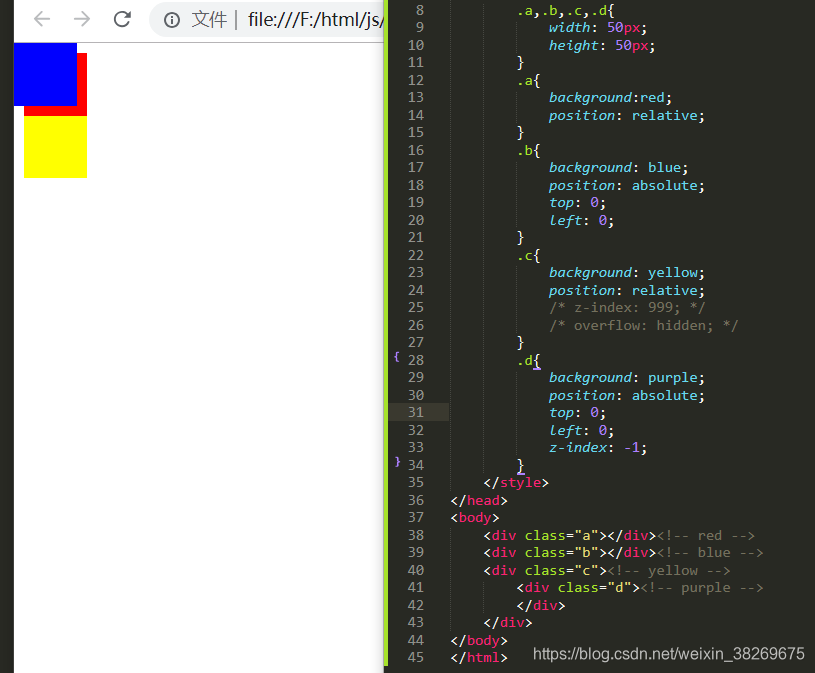Click '.a,.b,.c,.d{' selector on line 8
815x673 pixels.
point(566,10)
